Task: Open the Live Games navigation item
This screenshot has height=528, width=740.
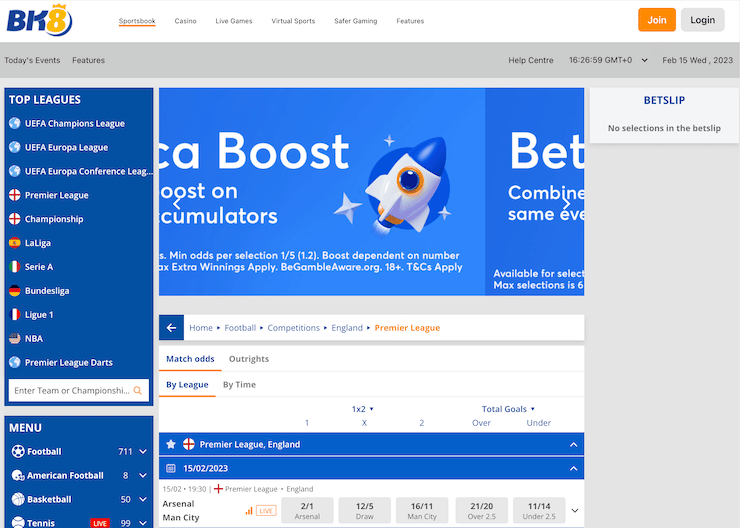Action: [x=234, y=21]
